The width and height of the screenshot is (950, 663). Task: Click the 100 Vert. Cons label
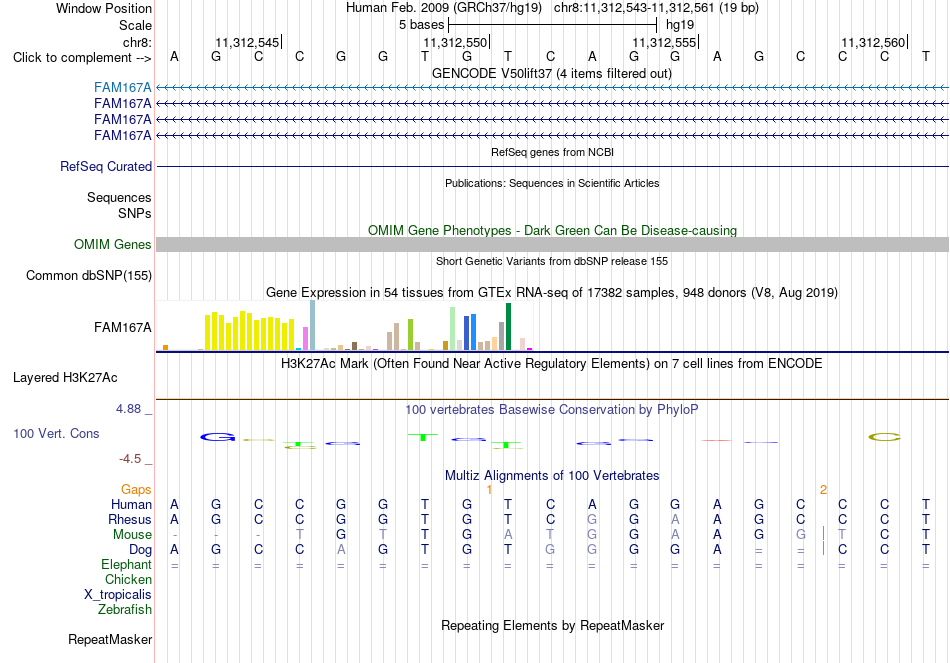tap(56, 433)
